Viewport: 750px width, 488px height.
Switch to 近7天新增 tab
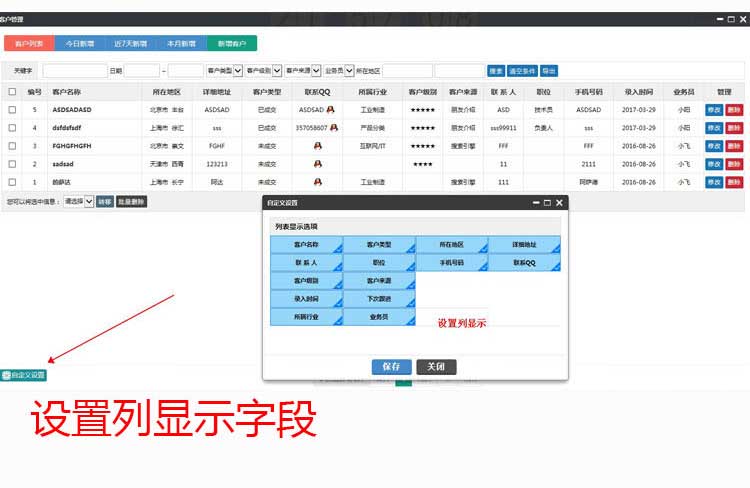coord(131,44)
